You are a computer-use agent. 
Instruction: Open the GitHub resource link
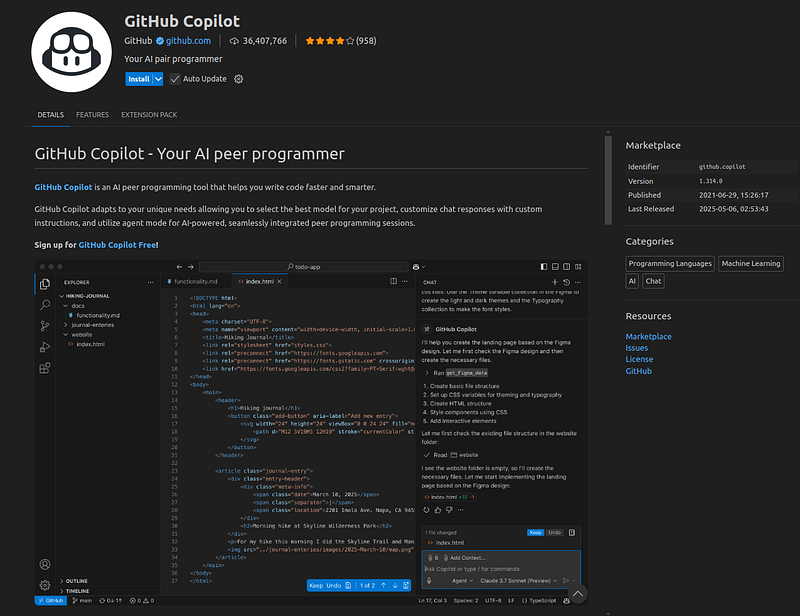(639, 371)
